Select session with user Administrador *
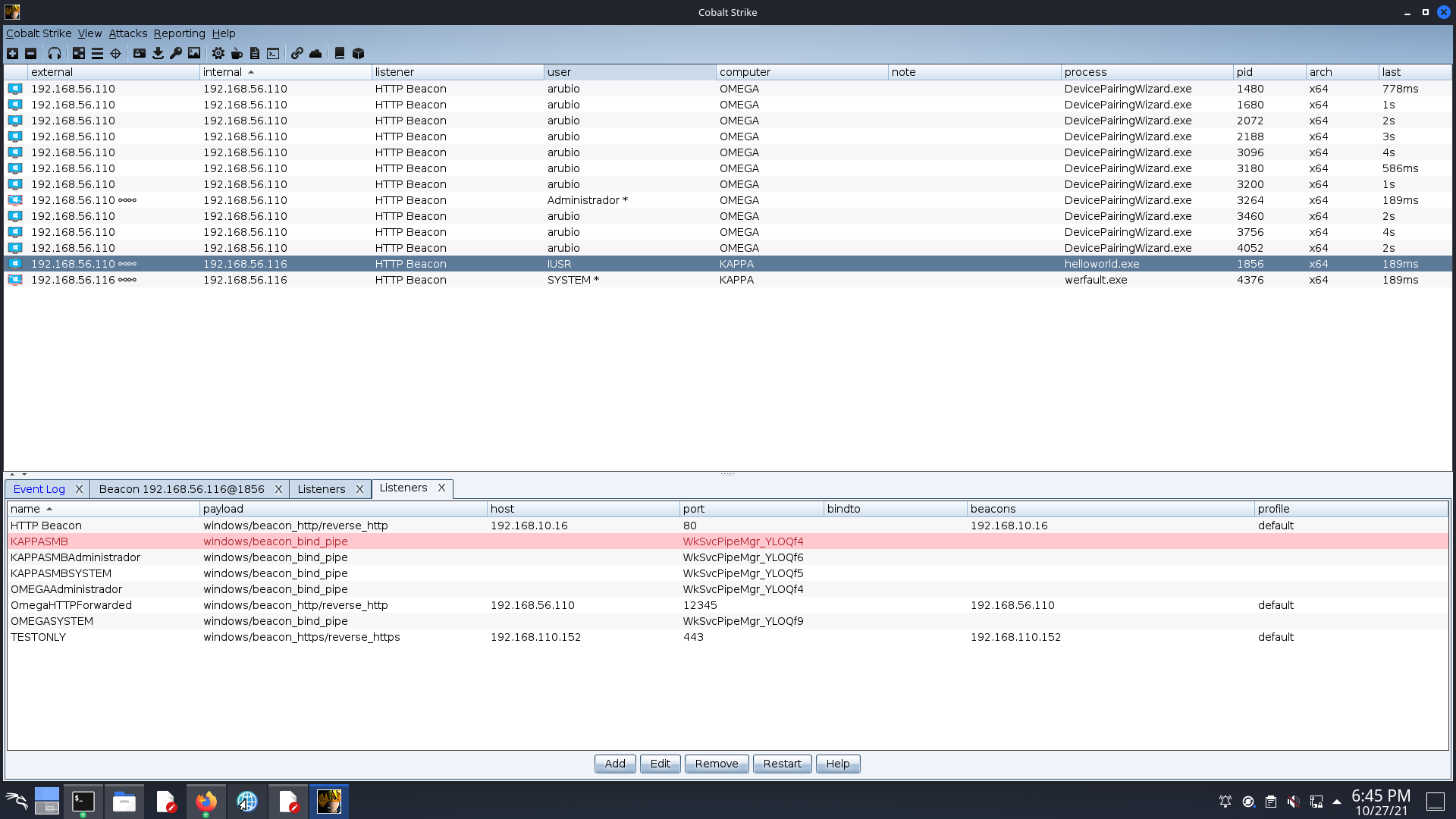This screenshot has height=819, width=1456. 728,200
